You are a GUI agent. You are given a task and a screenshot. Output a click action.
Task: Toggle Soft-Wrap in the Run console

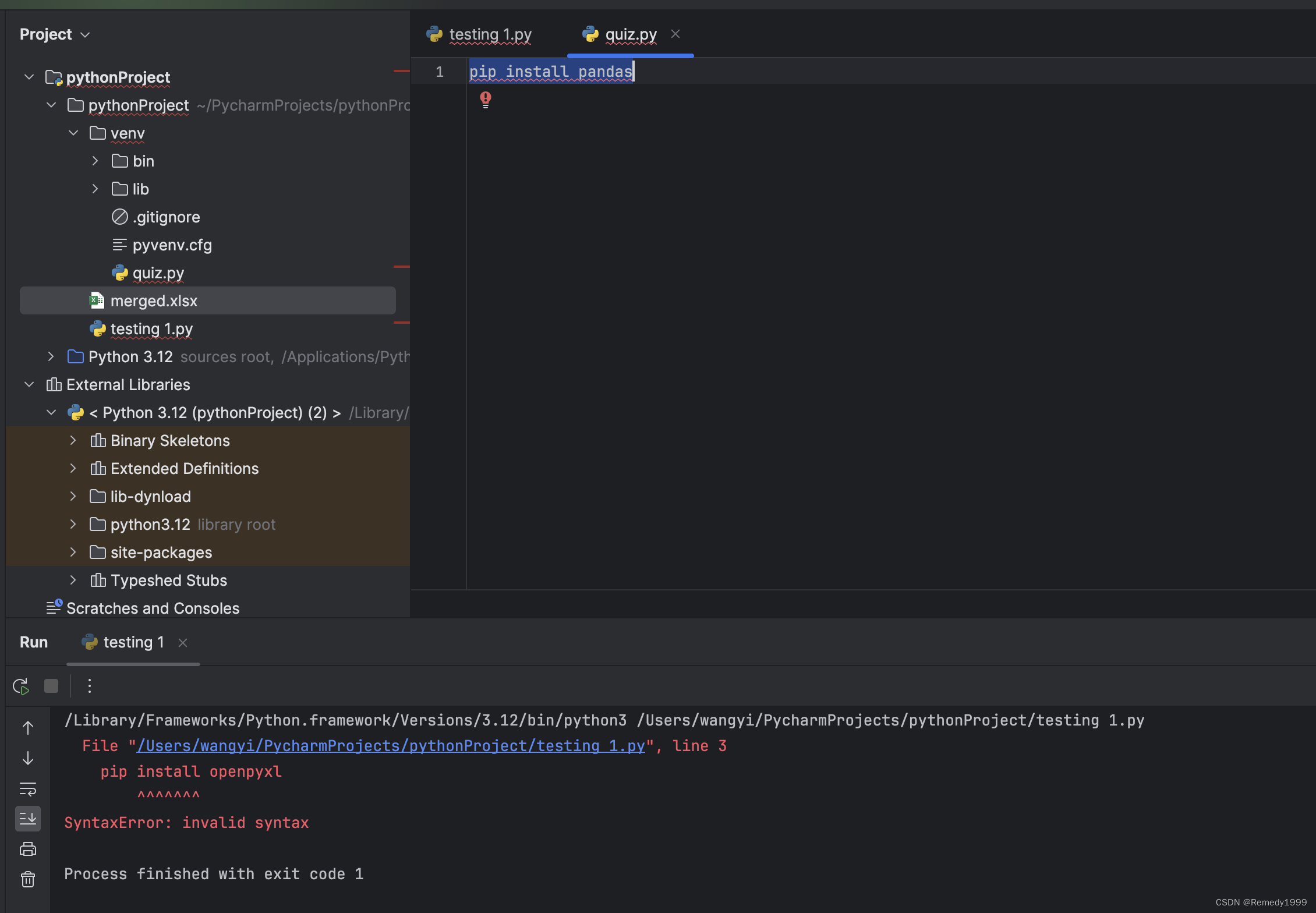point(28,789)
